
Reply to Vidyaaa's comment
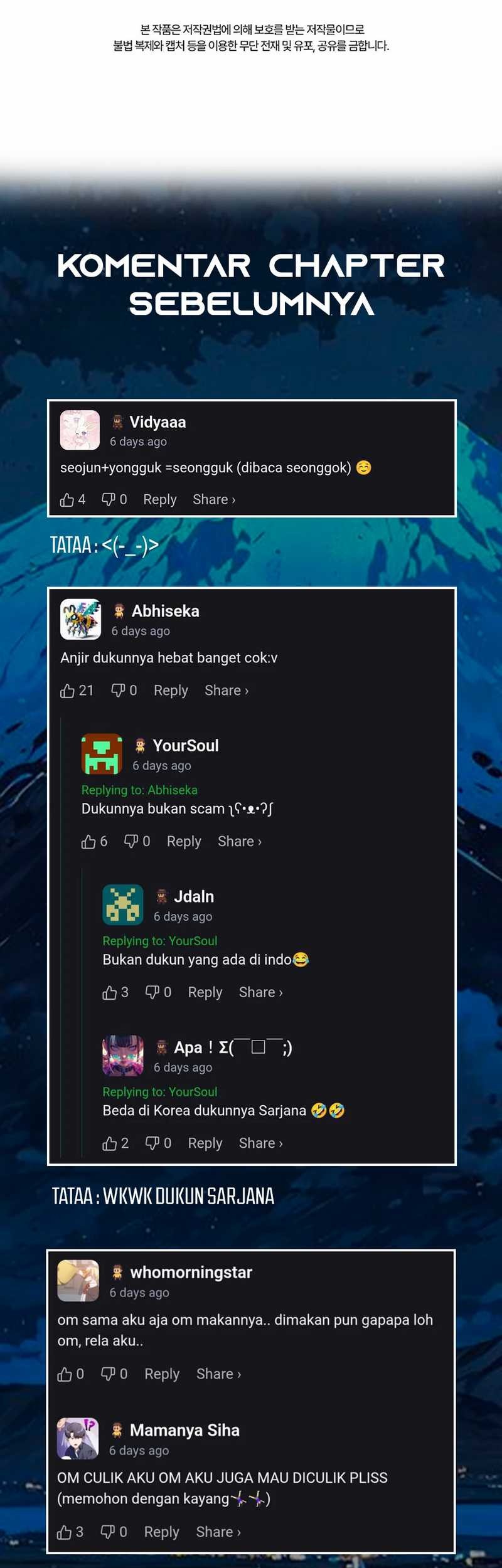pyautogui.click(x=160, y=500)
